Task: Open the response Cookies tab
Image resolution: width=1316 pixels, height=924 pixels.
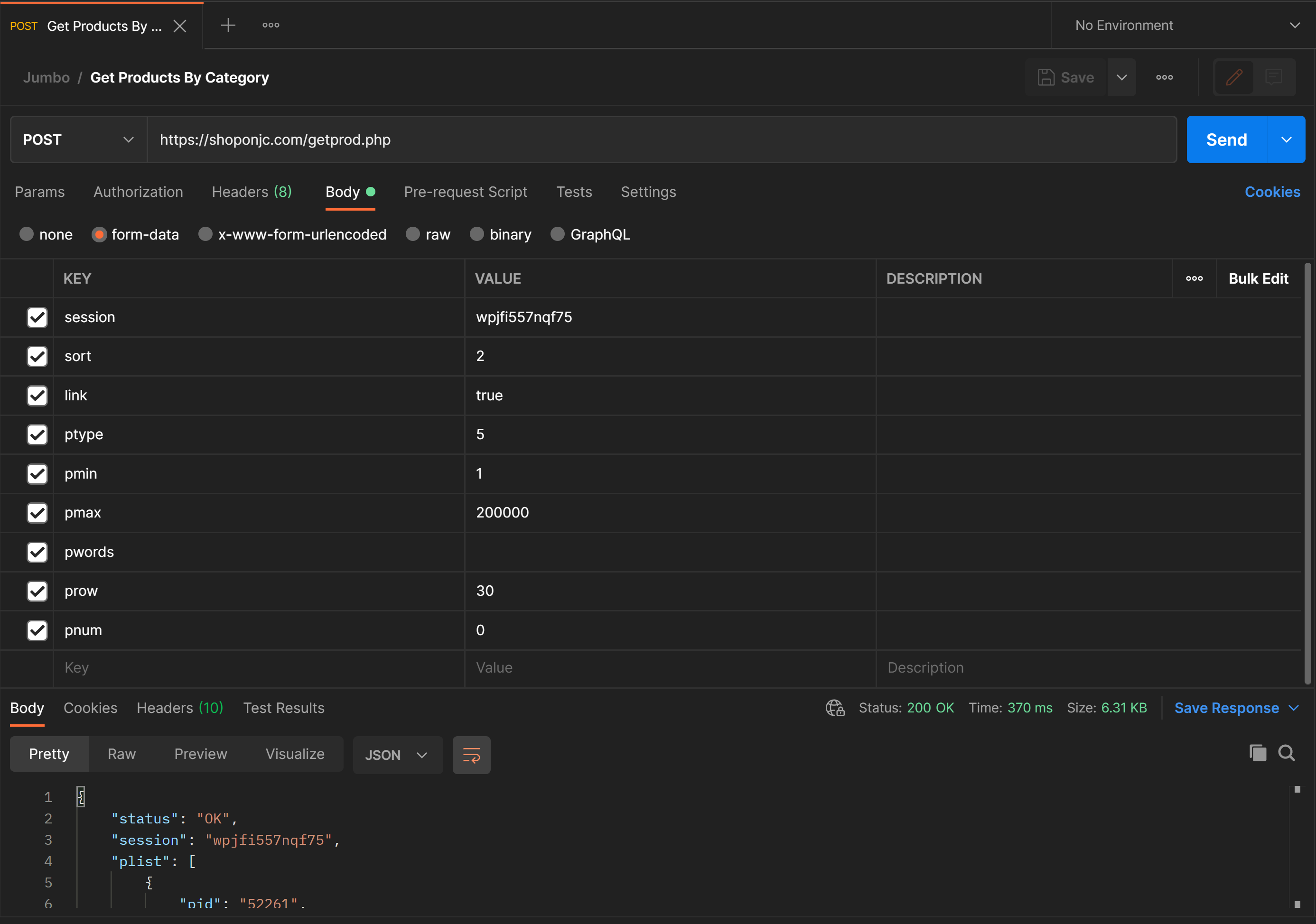Action: click(x=90, y=708)
